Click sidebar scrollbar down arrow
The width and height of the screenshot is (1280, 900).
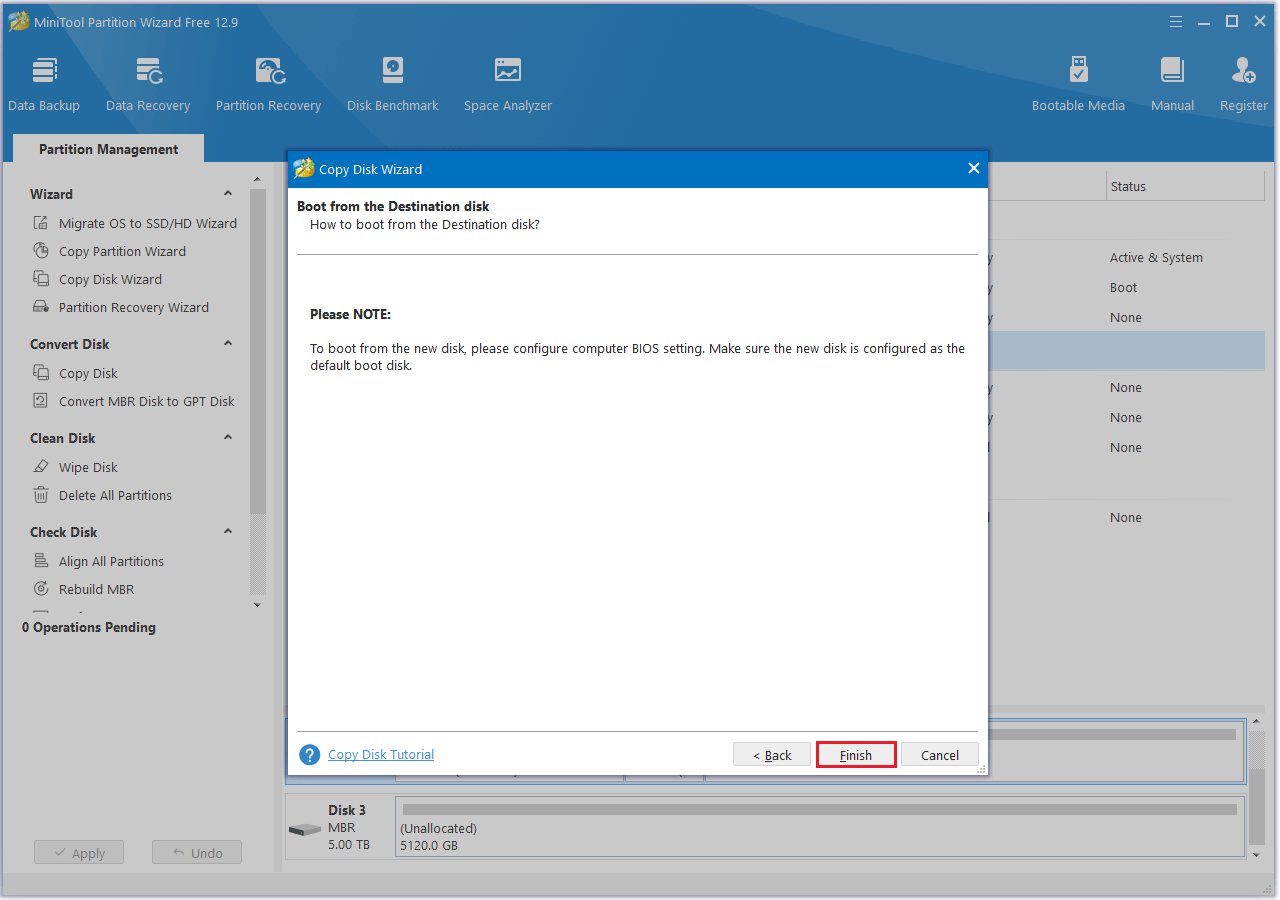coord(257,605)
